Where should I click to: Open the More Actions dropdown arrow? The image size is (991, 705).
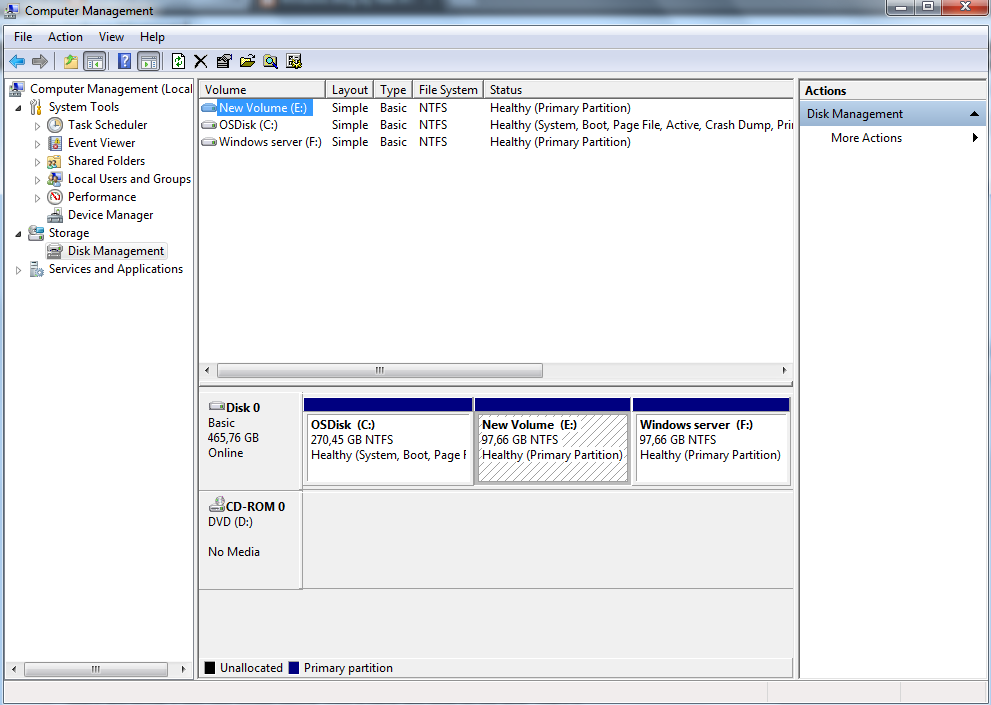point(975,137)
